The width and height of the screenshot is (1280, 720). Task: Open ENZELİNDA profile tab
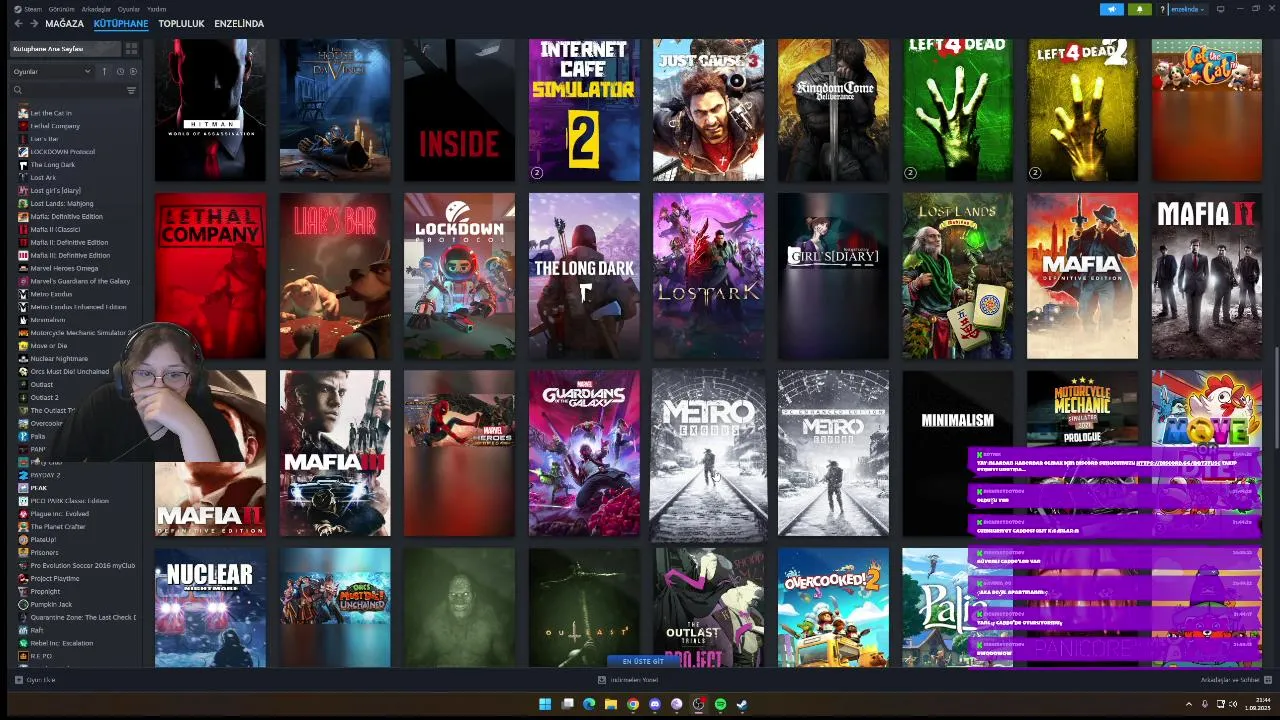point(239,23)
